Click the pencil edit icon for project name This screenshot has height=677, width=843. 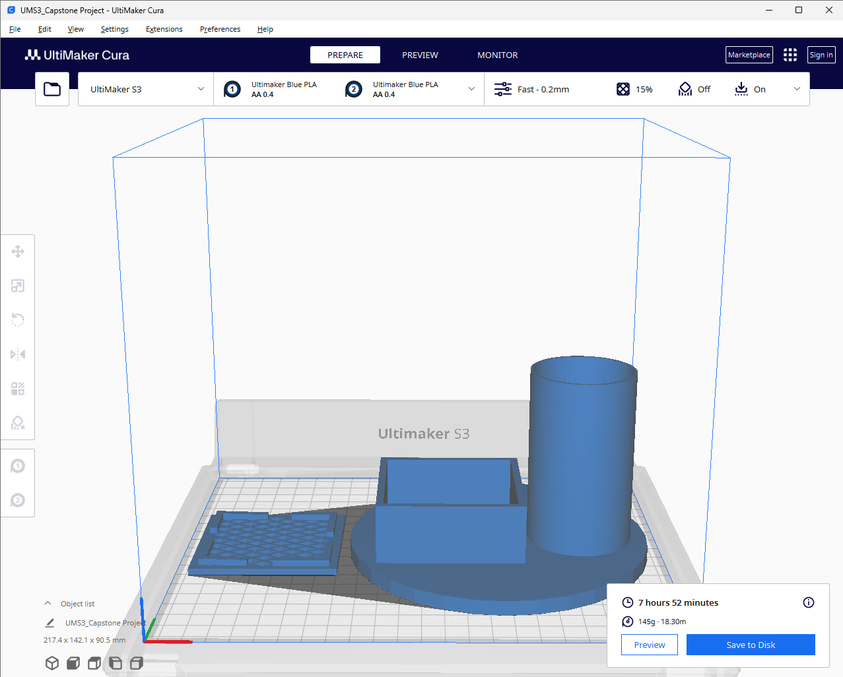click(x=49, y=623)
